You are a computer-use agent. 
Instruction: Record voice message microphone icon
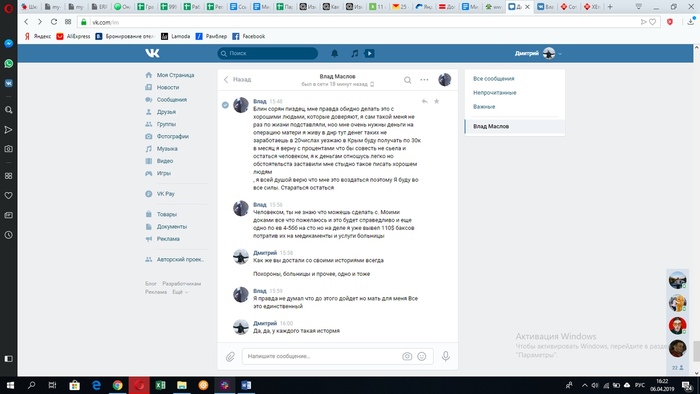446,356
